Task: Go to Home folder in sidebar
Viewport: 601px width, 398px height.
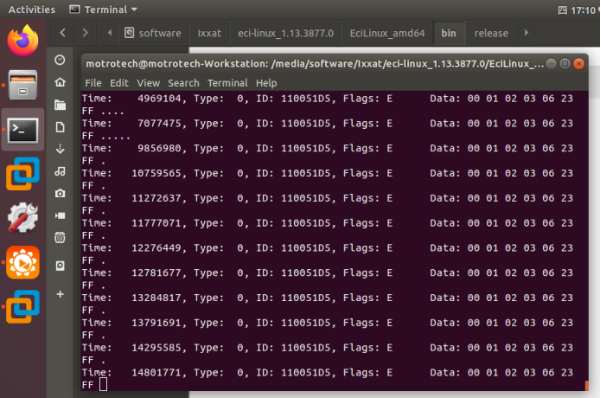Action: click(60, 82)
